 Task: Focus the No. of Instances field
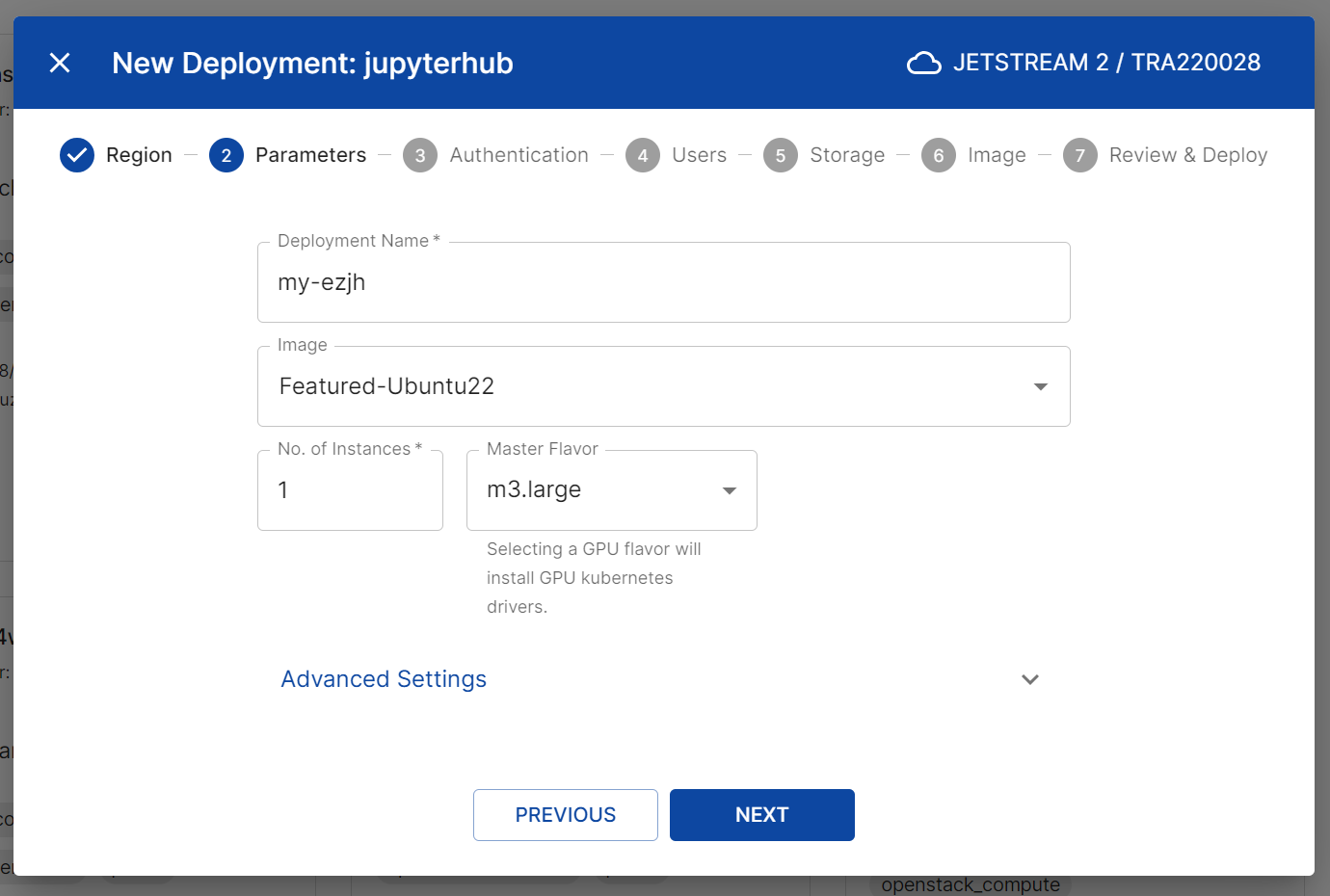[x=350, y=490]
